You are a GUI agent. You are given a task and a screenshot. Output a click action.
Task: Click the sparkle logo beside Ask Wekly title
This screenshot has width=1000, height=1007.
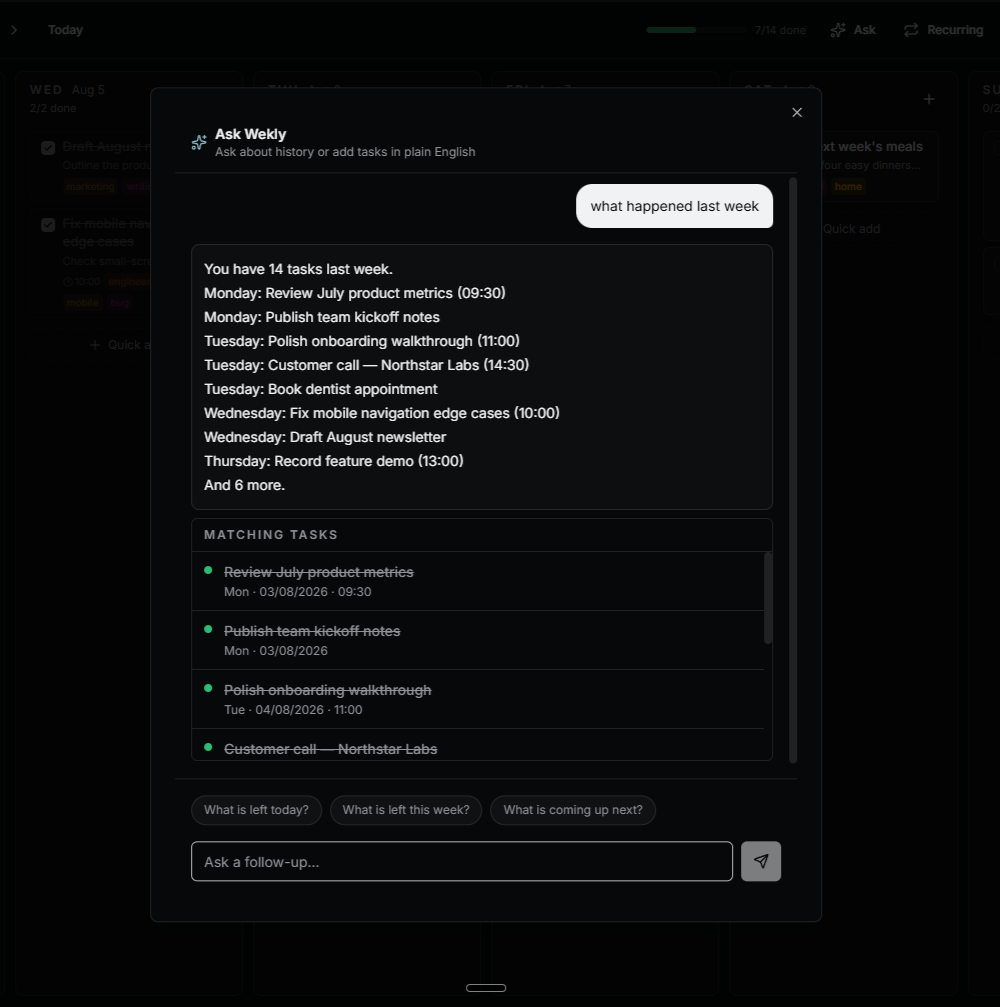click(x=199, y=143)
